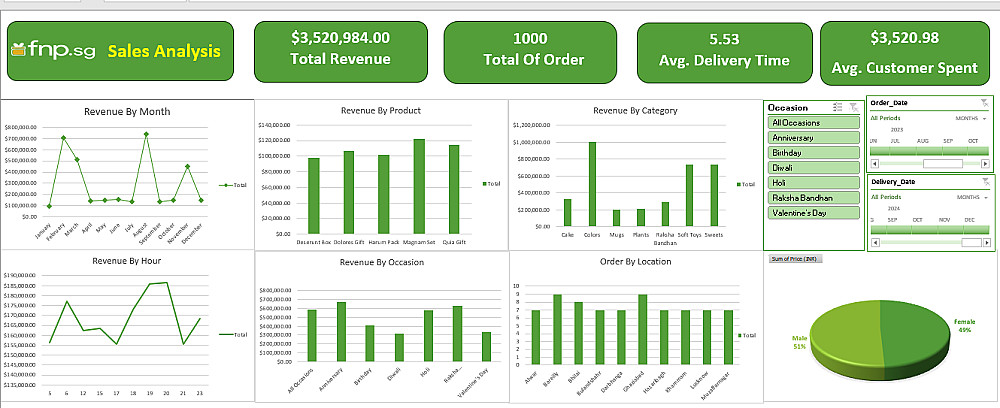This screenshot has width=1000, height=408.
Task: Clear the Delivery_Date timeline filter
Action: (985, 182)
